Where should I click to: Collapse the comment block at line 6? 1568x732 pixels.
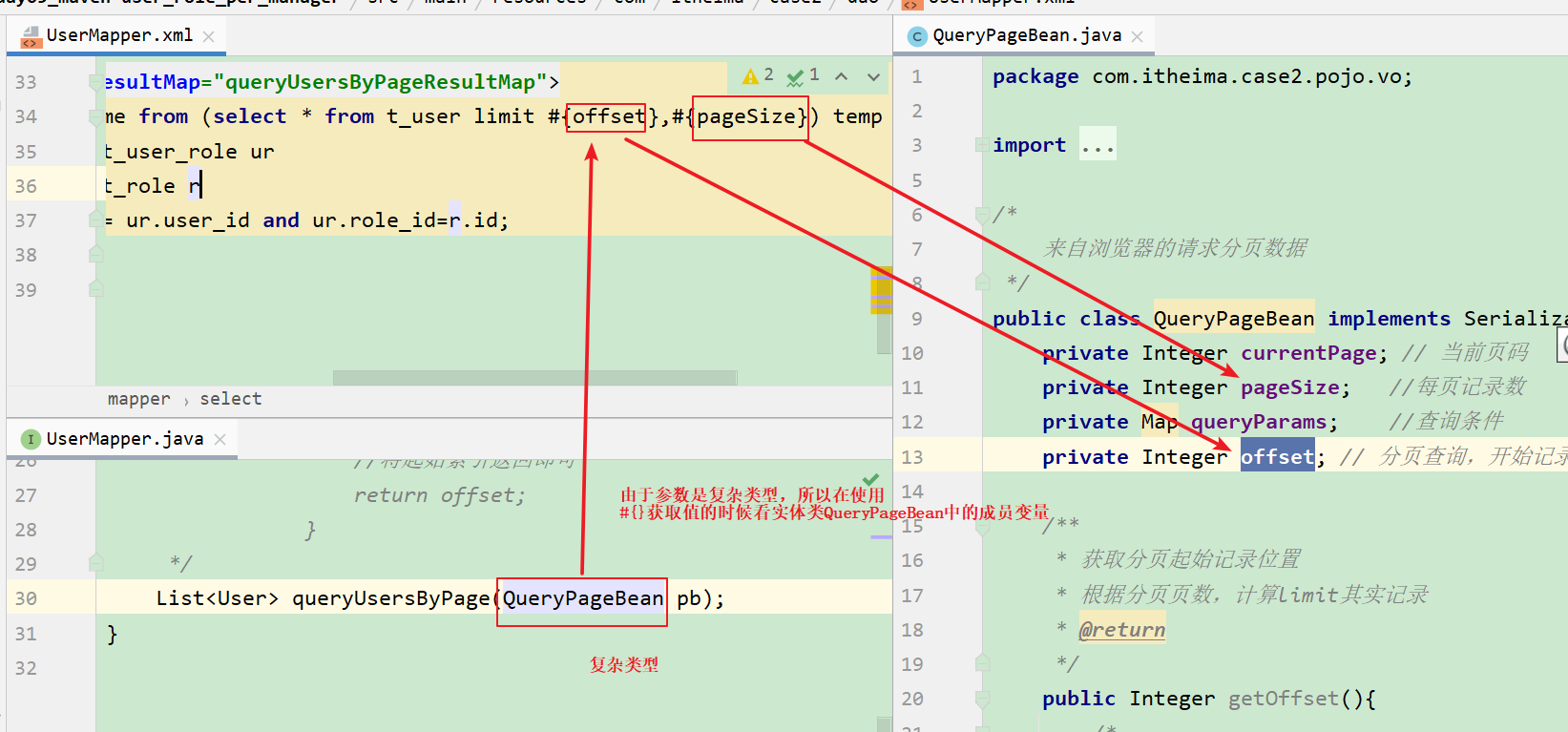(x=982, y=215)
